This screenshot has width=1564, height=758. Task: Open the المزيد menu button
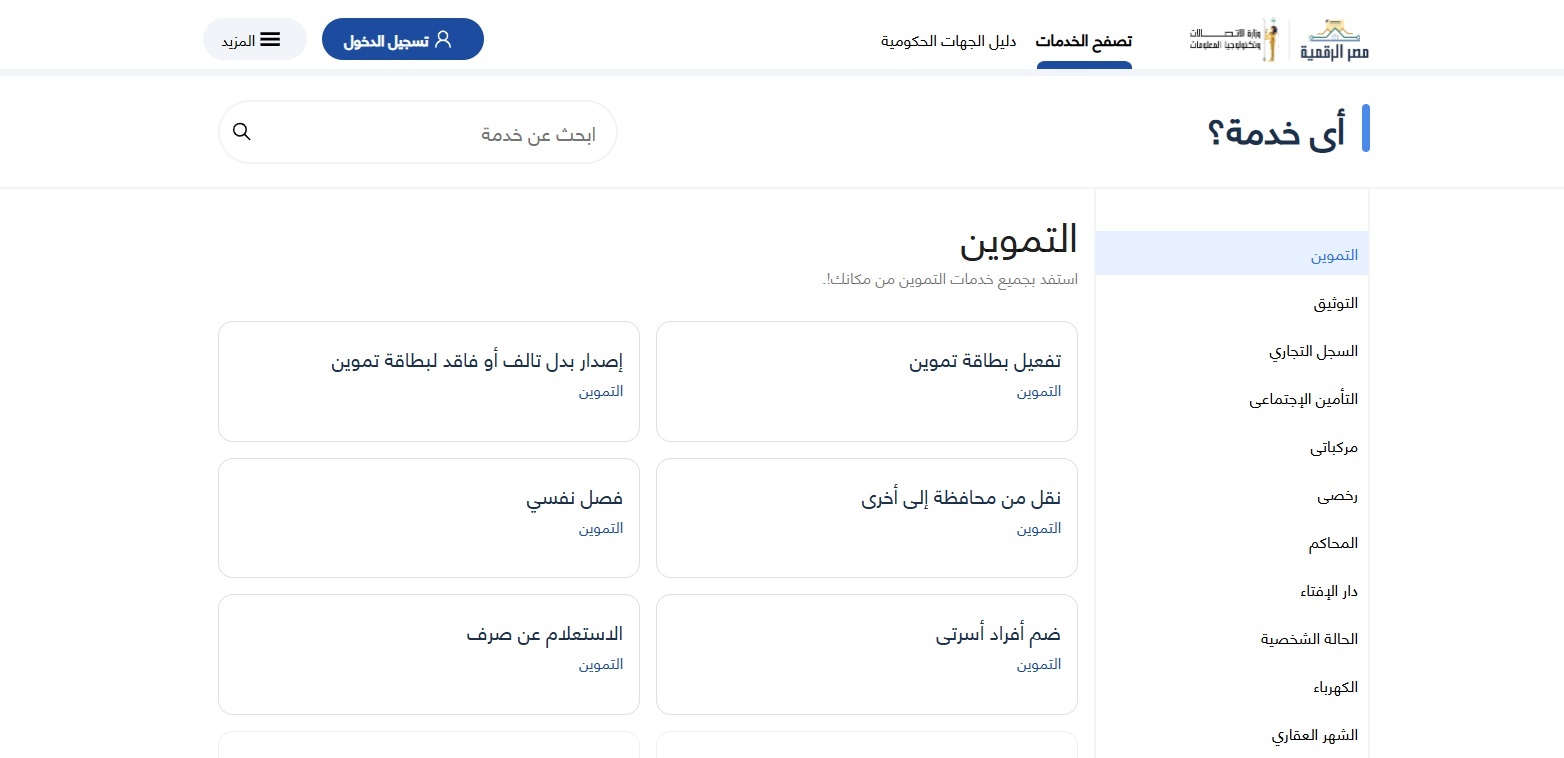coord(255,39)
